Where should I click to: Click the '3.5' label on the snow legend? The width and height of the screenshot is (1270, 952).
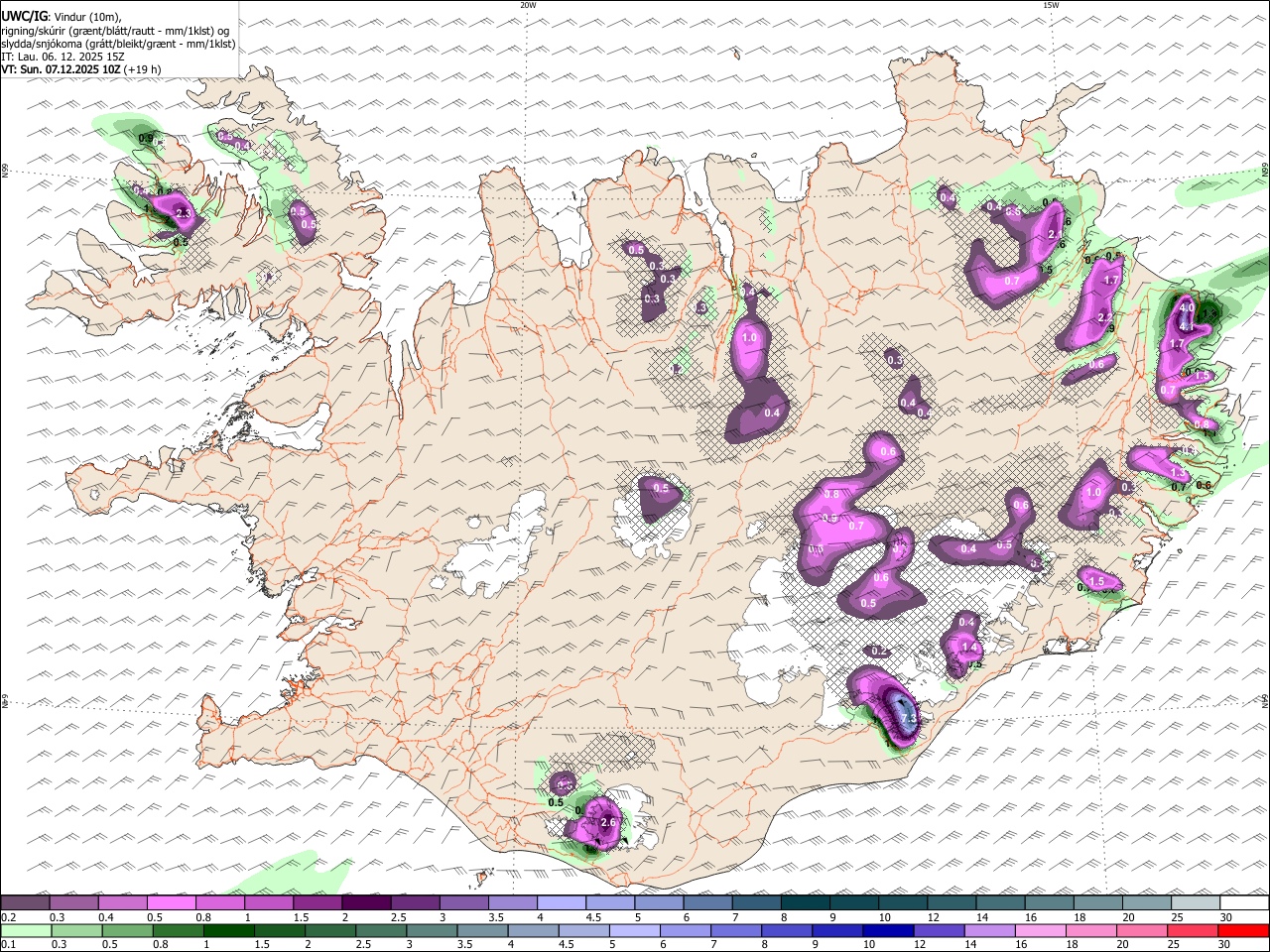pos(494,917)
